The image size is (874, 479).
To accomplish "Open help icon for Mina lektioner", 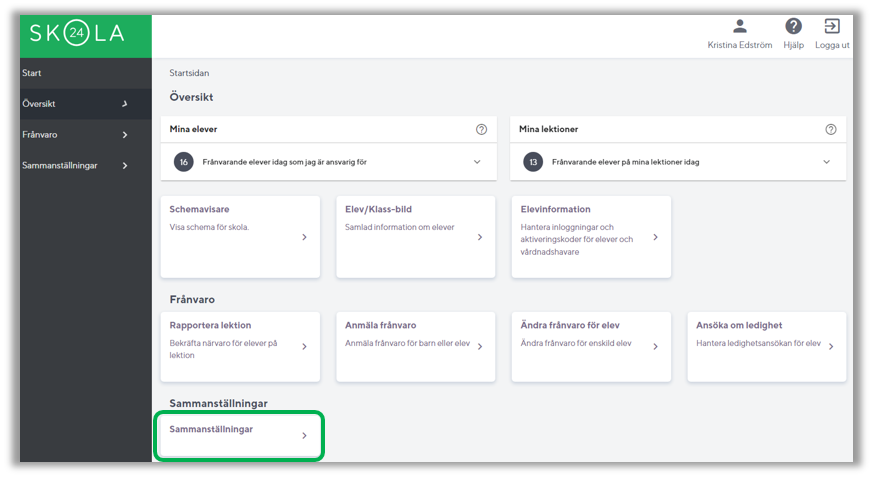I will tap(830, 130).
